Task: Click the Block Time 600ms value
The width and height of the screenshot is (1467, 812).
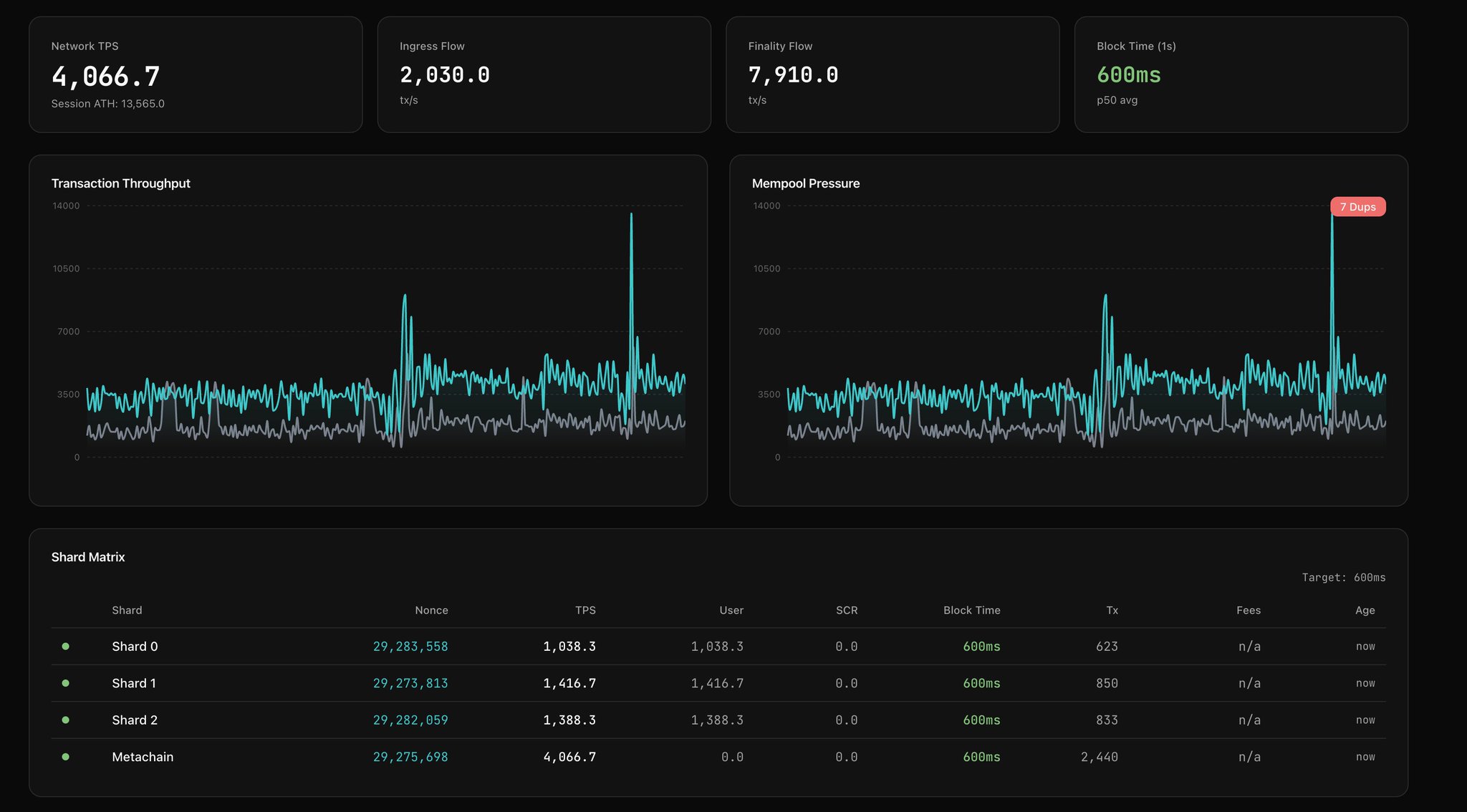Action: [x=1128, y=75]
